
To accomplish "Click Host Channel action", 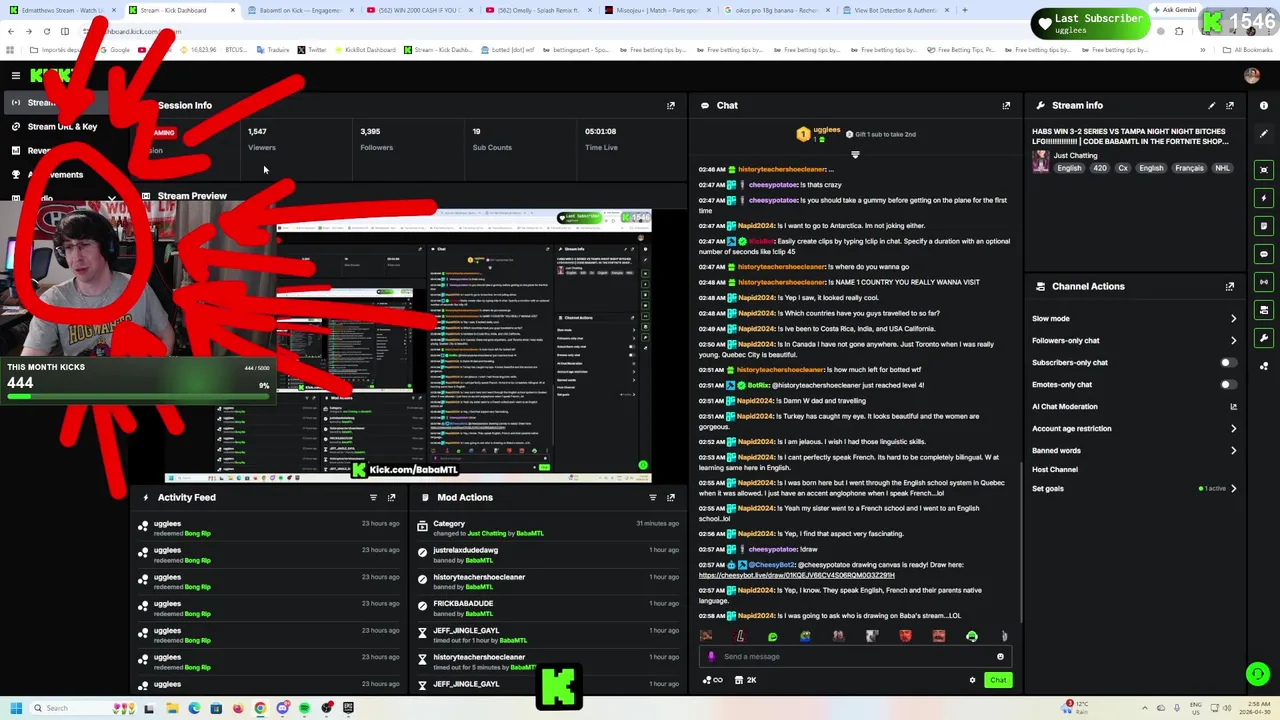I will pos(1055,470).
